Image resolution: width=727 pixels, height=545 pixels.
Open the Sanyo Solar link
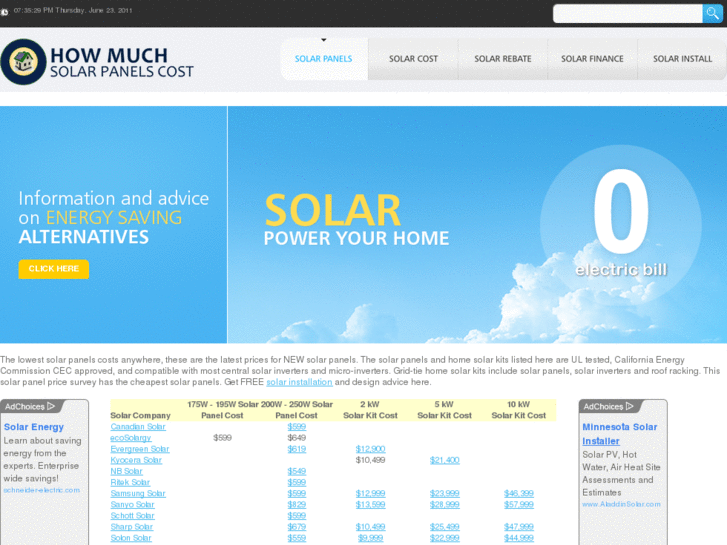pyautogui.click(x=132, y=505)
